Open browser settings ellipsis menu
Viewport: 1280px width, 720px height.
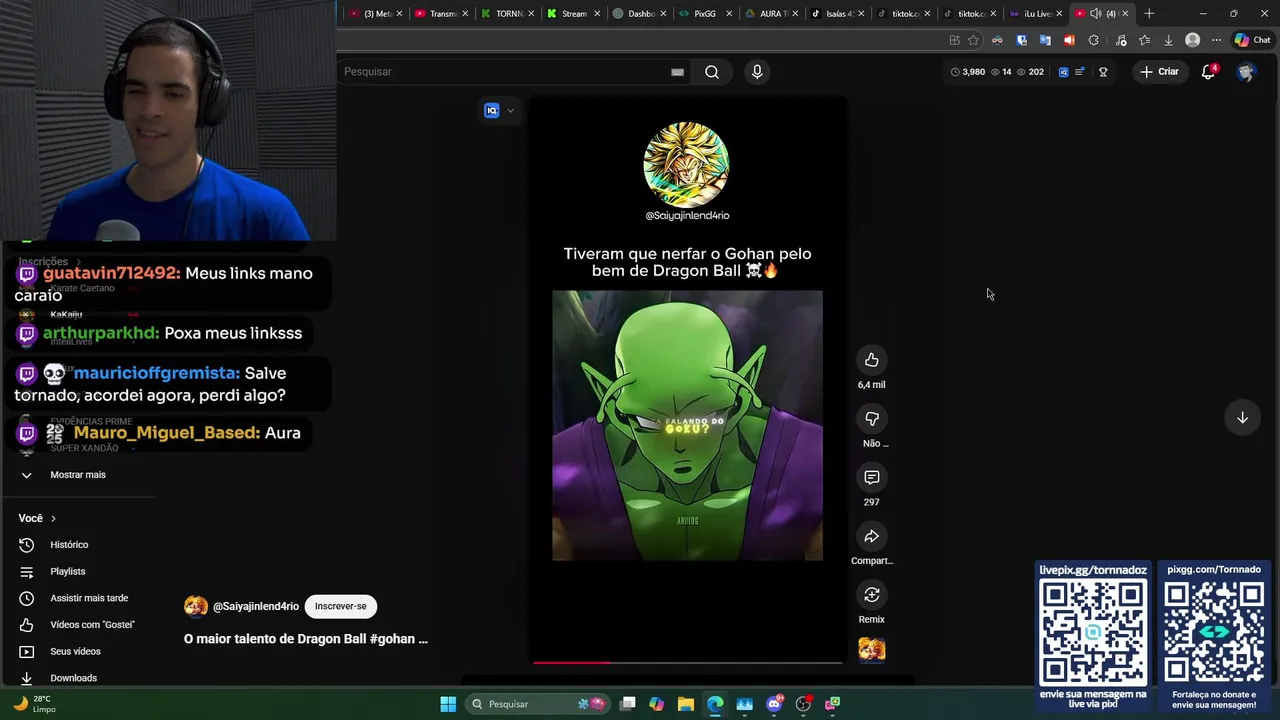(x=1216, y=40)
